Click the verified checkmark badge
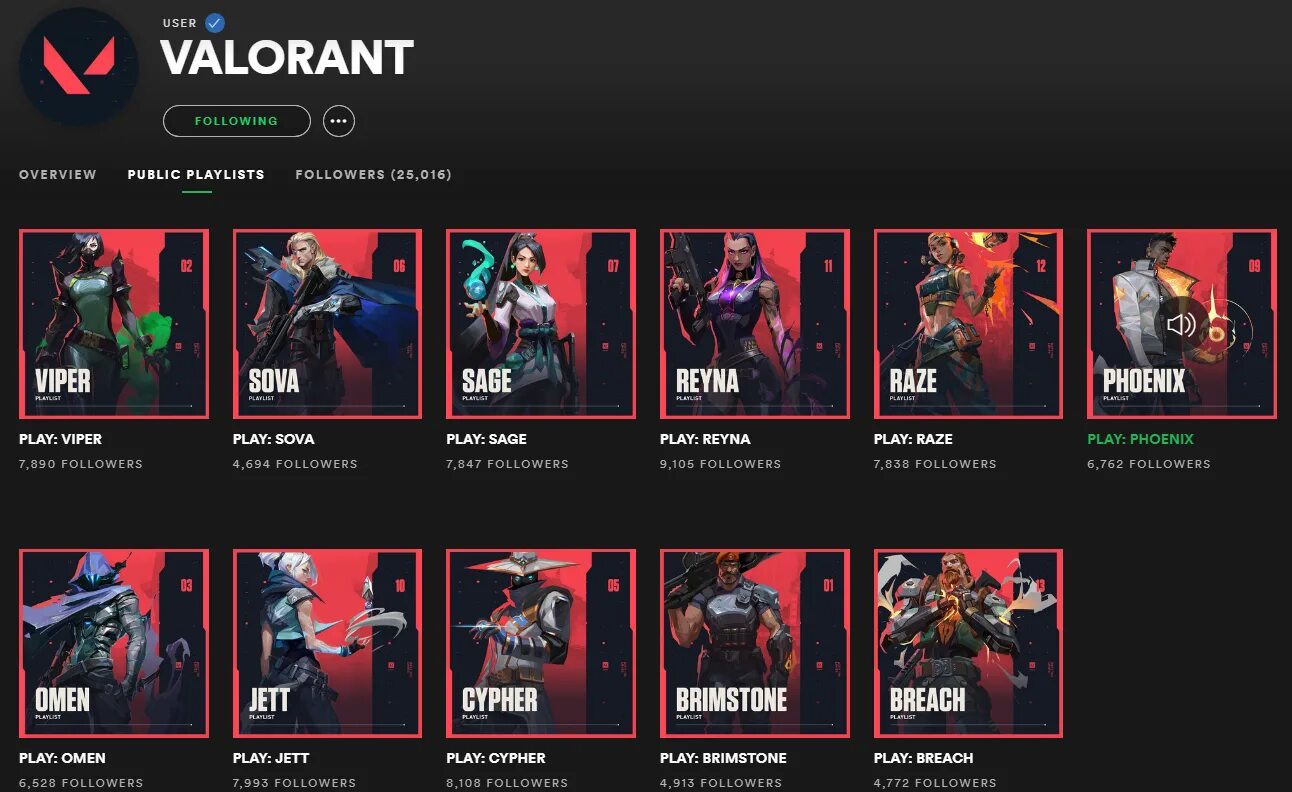This screenshot has width=1292, height=792. click(x=214, y=23)
